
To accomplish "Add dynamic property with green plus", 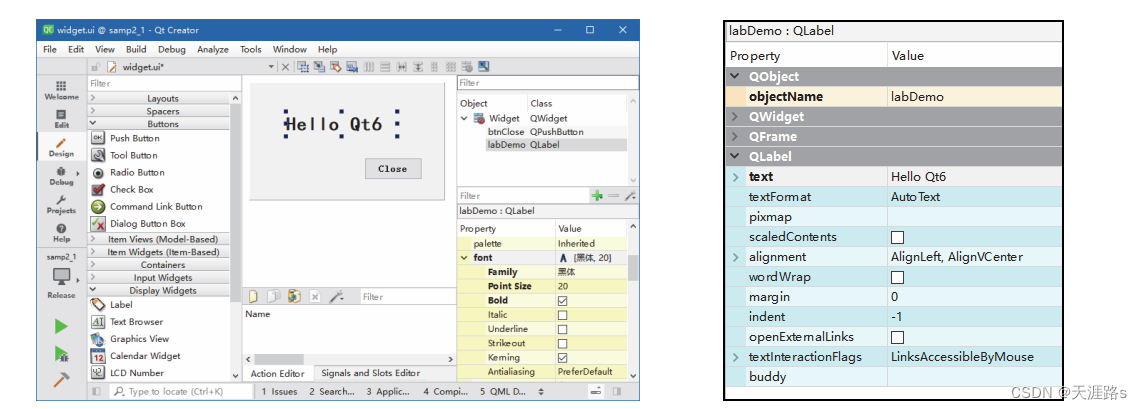I will pos(597,196).
